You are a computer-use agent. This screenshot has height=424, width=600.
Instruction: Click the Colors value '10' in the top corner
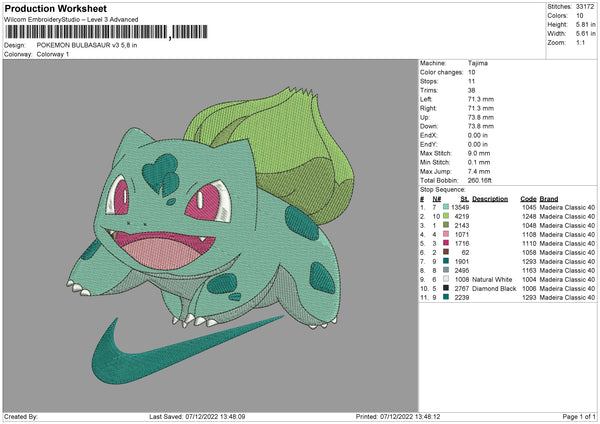click(580, 16)
